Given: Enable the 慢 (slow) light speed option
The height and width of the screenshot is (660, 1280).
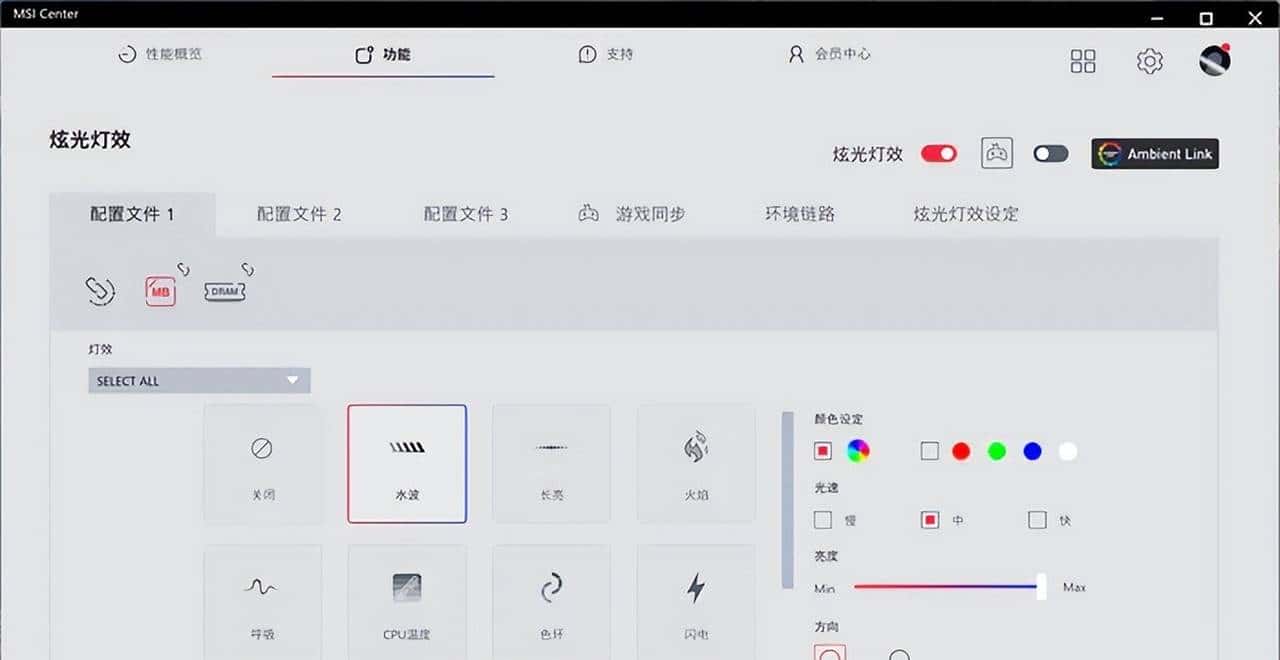Looking at the screenshot, I should point(823,520).
